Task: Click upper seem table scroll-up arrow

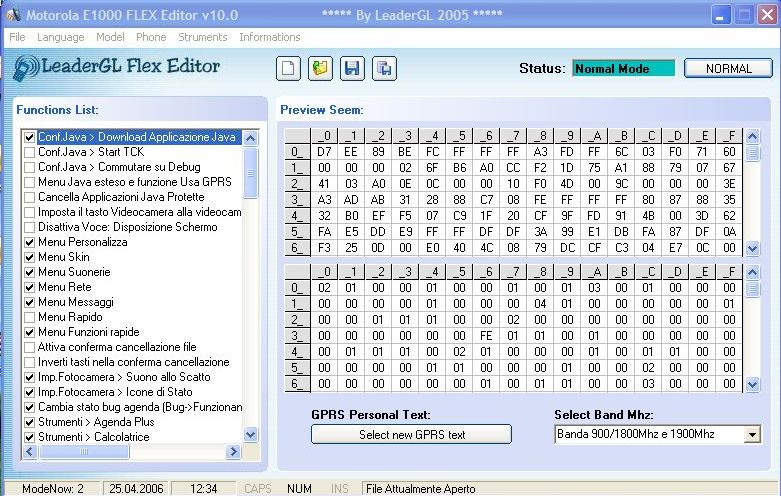Action: tap(752, 136)
